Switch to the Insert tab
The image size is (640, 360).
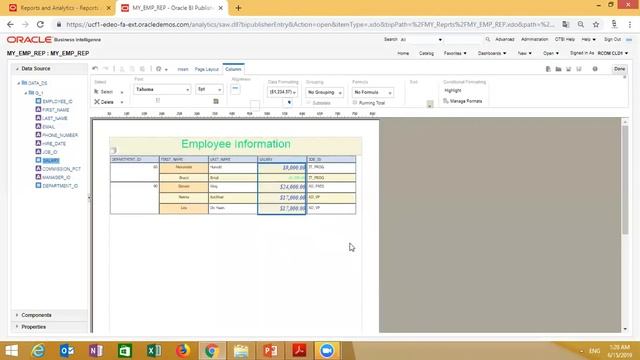click(x=183, y=69)
